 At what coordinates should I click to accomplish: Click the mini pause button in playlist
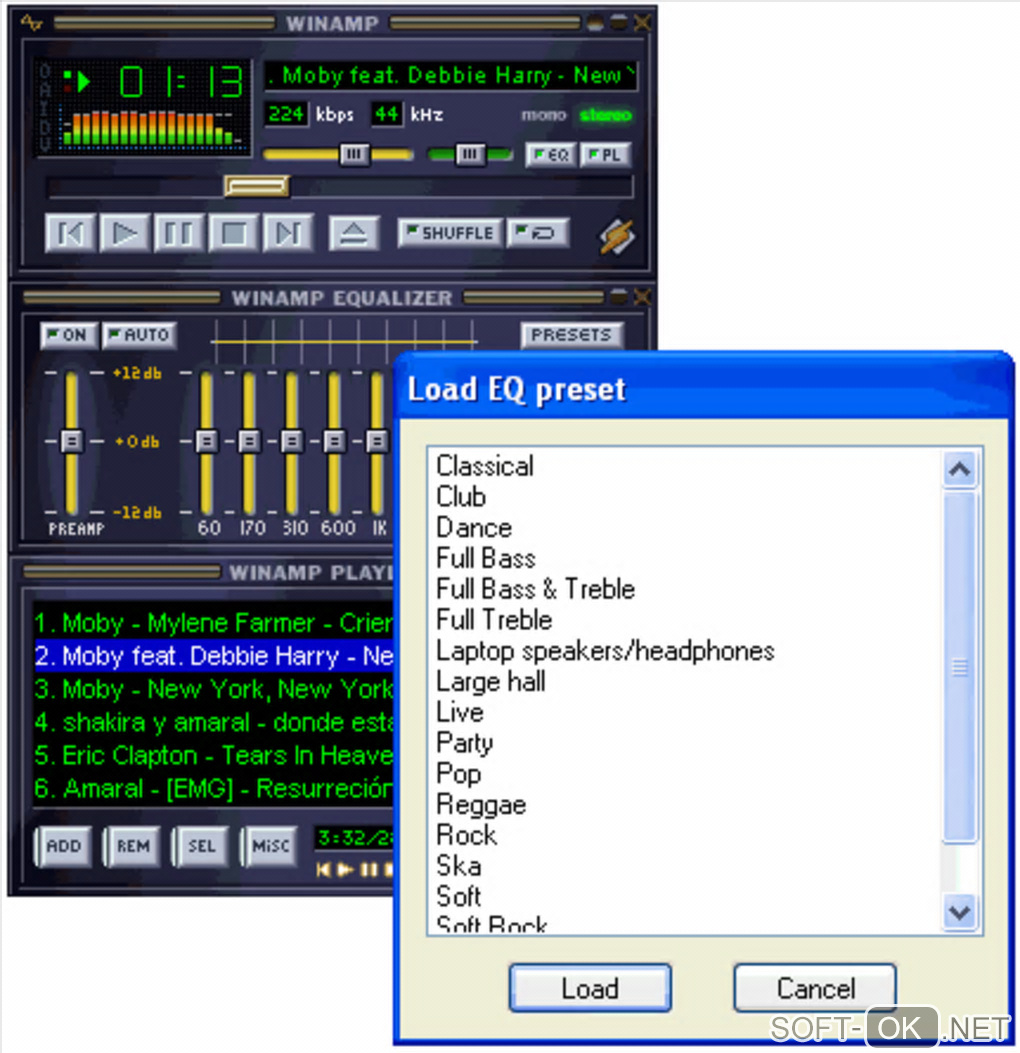(x=369, y=870)
